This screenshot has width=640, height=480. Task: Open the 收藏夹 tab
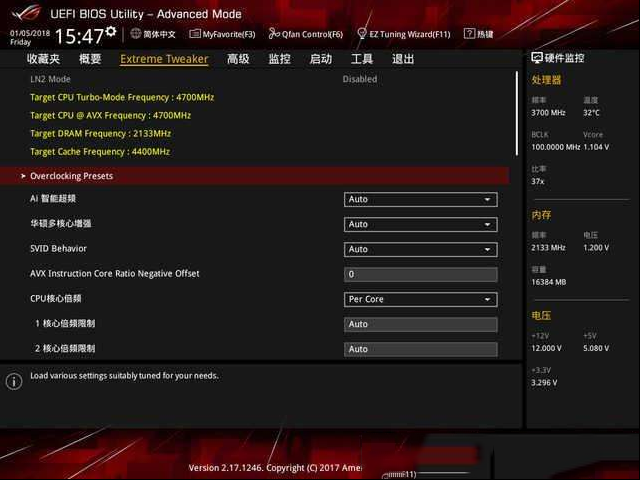[x=43, y=59]
